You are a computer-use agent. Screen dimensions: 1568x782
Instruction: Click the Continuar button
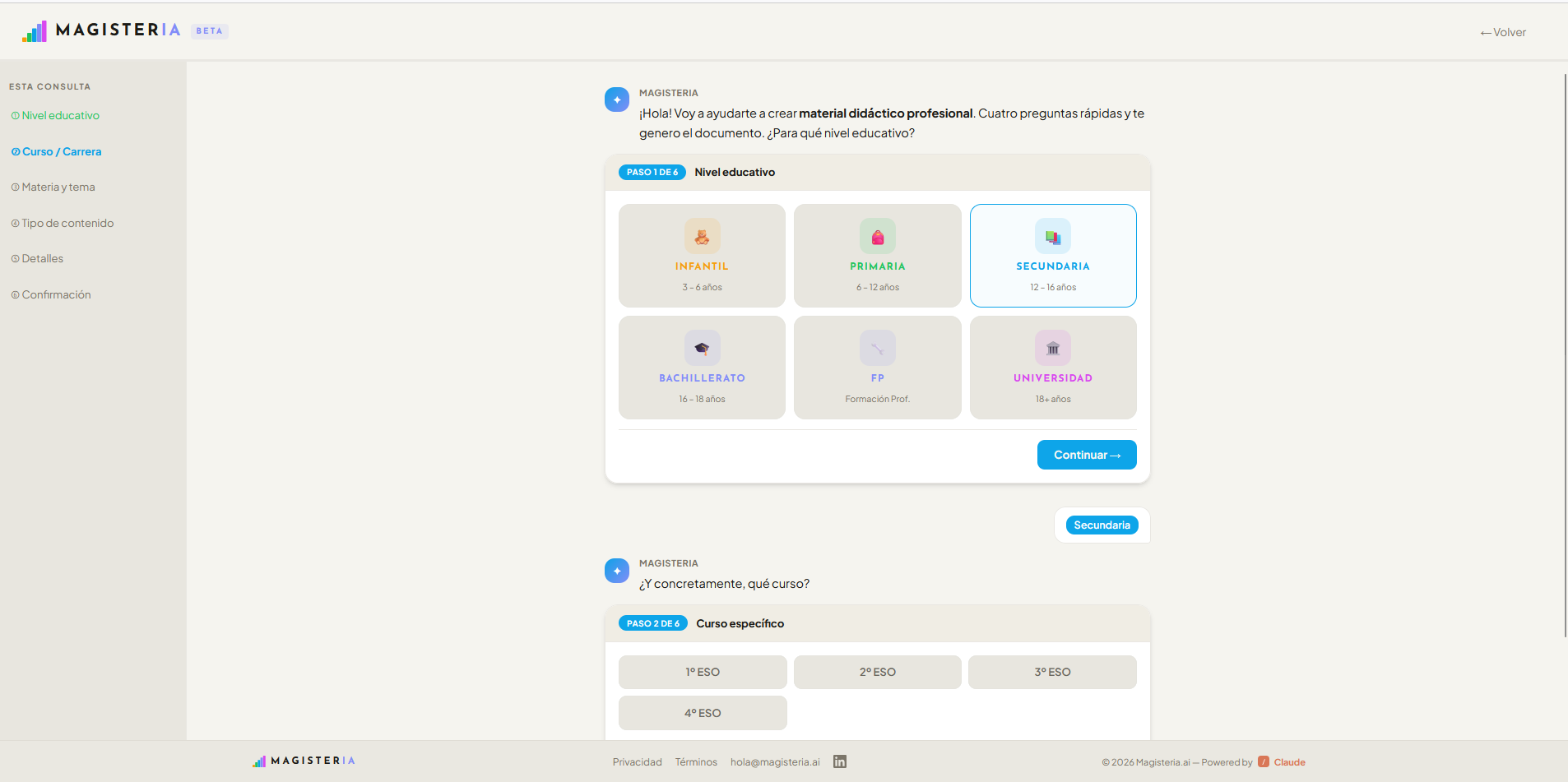pyautogui.click(x=1087, y=455)
